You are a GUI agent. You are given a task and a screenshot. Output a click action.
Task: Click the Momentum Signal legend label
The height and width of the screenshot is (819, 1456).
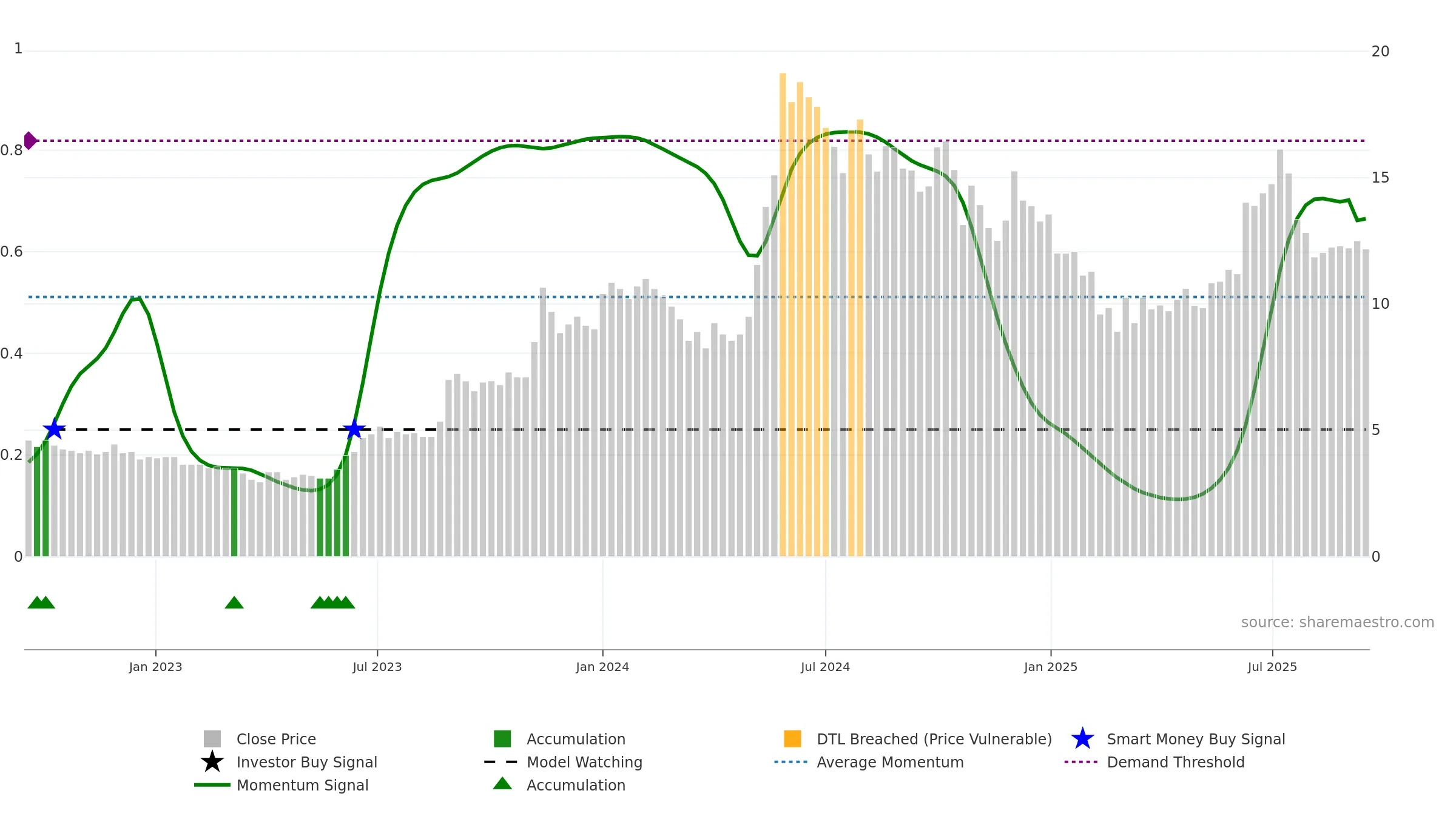[x=302, y=785]
